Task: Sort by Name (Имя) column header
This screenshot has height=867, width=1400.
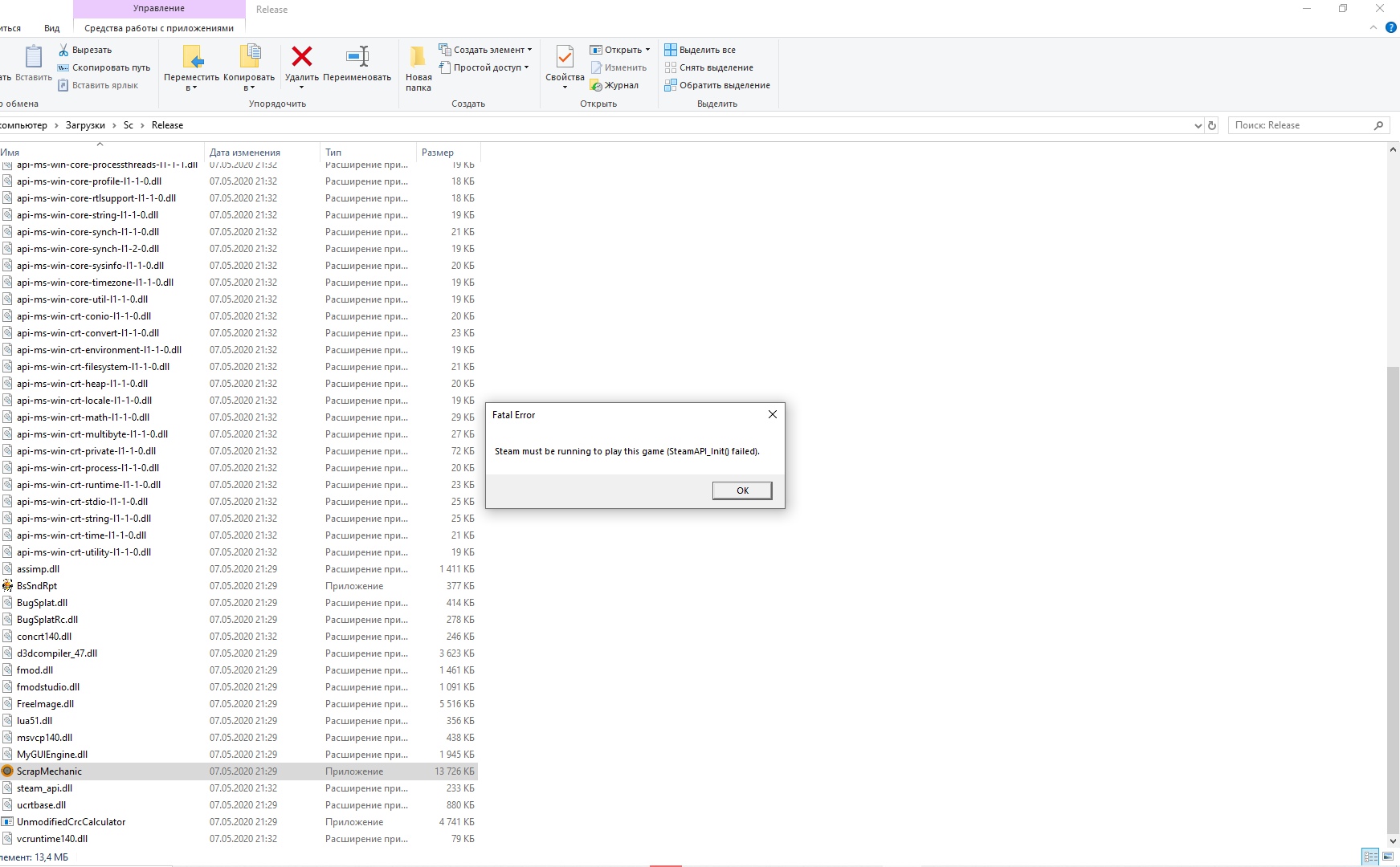Action: click(100, 152)
